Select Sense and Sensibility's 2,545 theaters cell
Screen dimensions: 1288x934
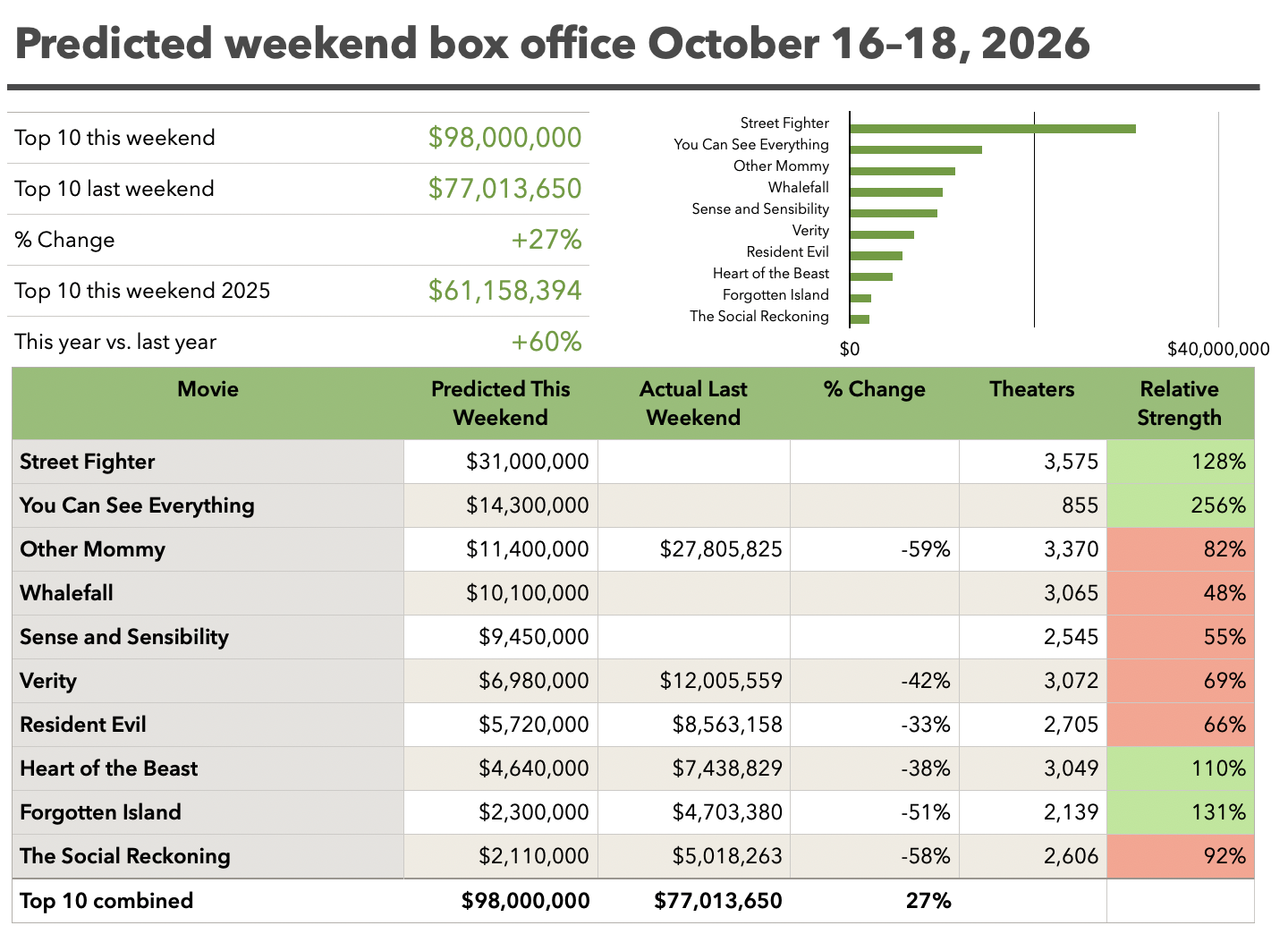pos(1033,637)
